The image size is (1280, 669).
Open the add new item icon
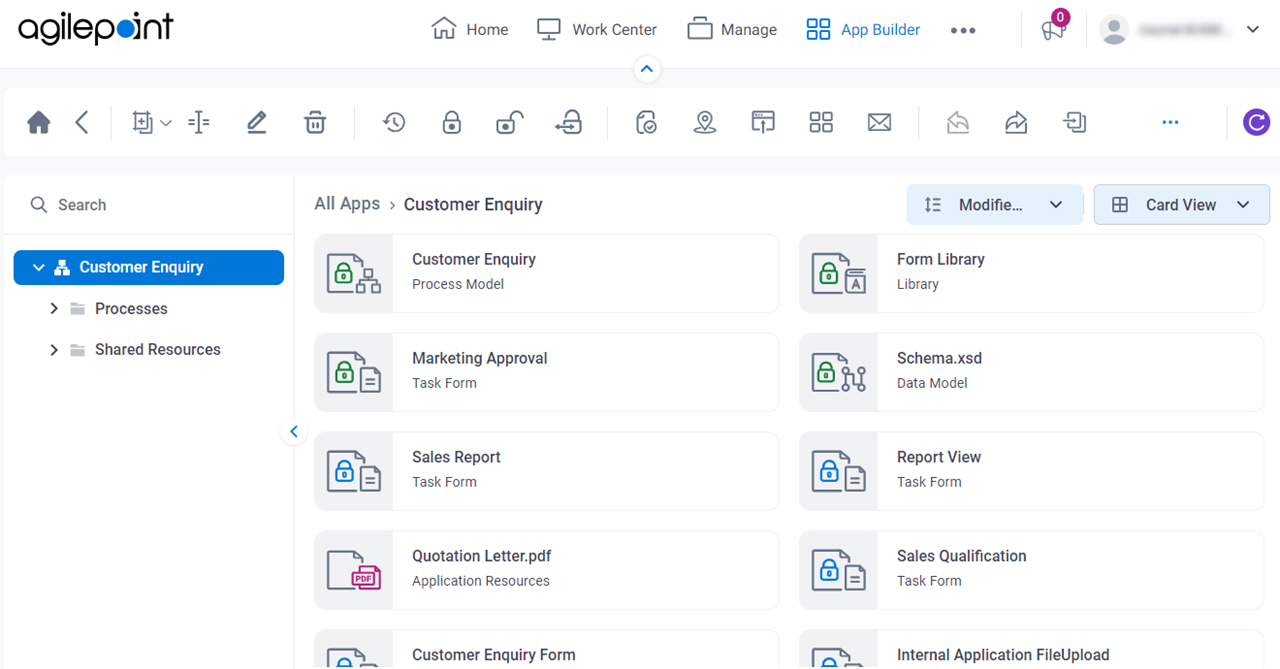[x=142, y=123]
